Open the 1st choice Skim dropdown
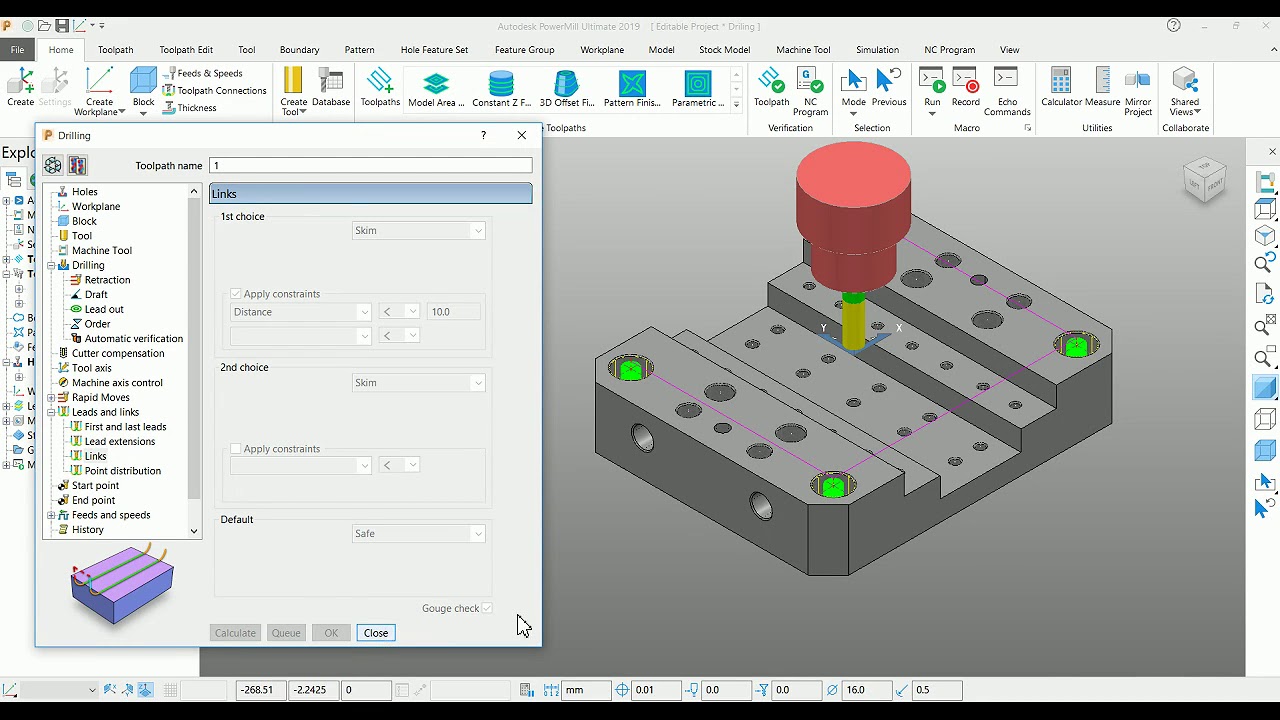The width and height of the screenshot is (1280, 720). click(x=418, y=231)
